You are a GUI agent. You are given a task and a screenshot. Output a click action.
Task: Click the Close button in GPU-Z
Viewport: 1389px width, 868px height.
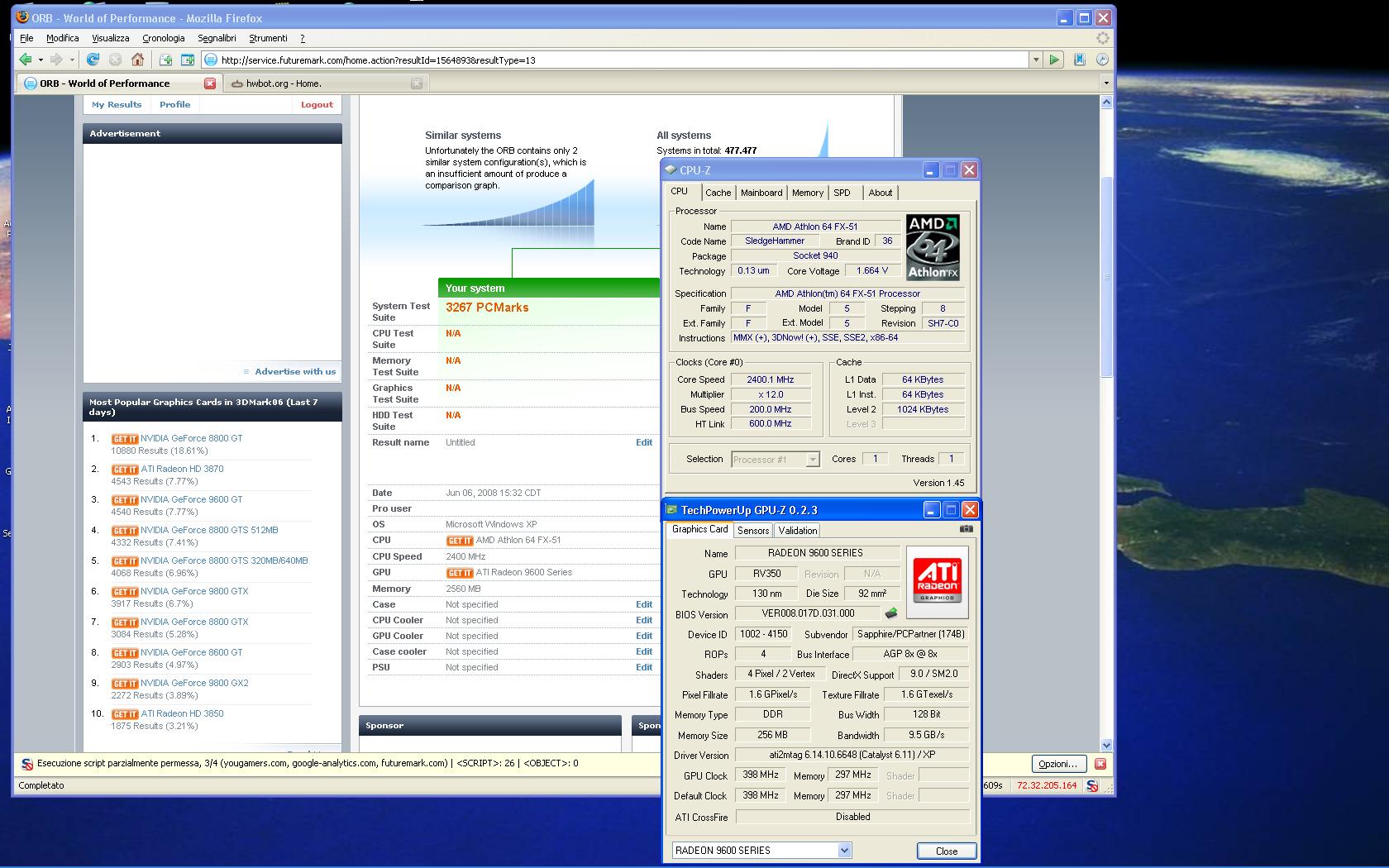pos(947,851)
